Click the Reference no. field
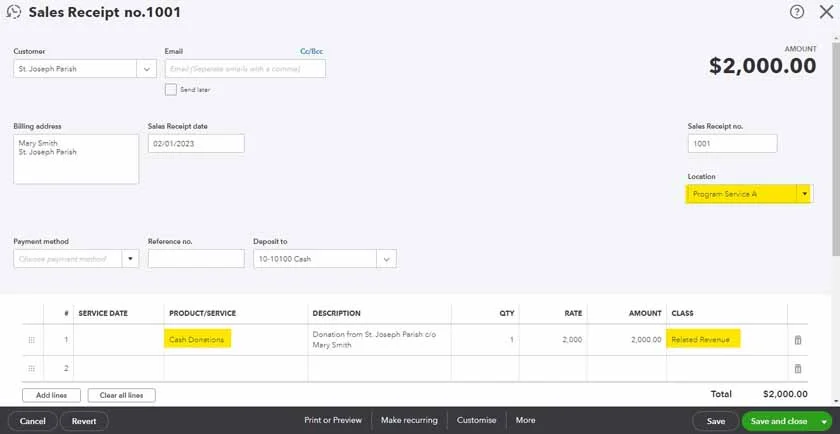 point(196,259)
